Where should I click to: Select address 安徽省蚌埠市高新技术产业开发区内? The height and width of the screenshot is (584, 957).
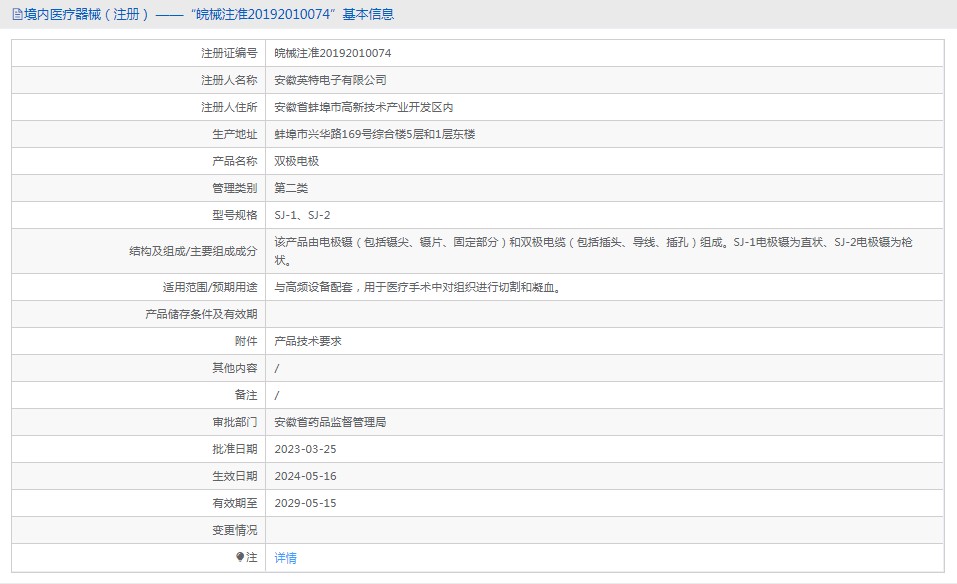coord(364,107)
